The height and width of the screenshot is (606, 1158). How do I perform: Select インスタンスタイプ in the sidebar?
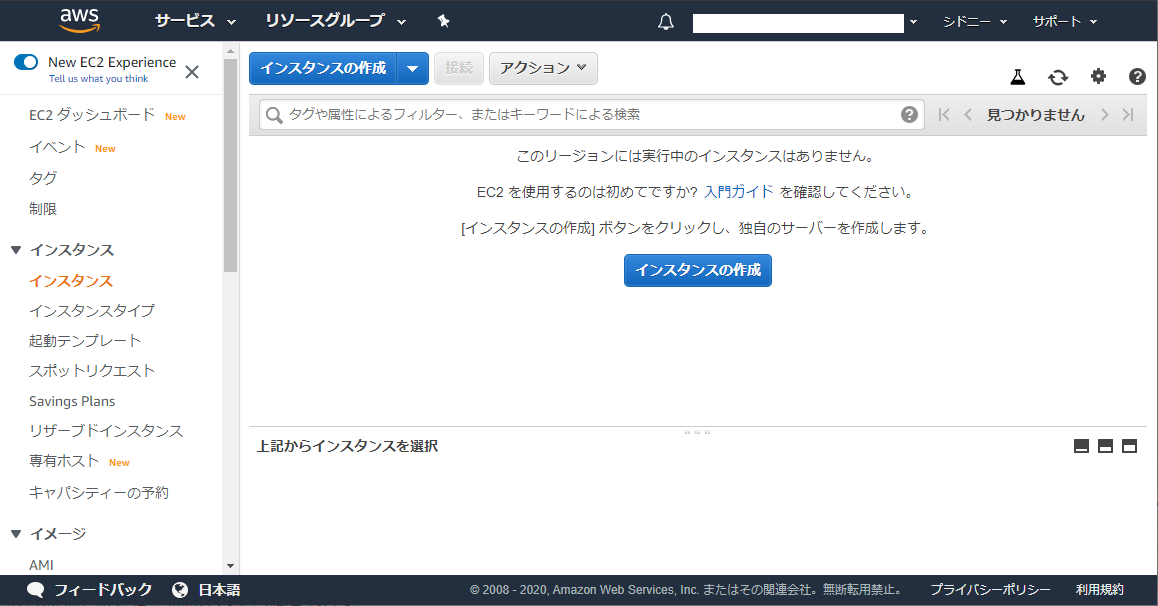coord(92,311)
